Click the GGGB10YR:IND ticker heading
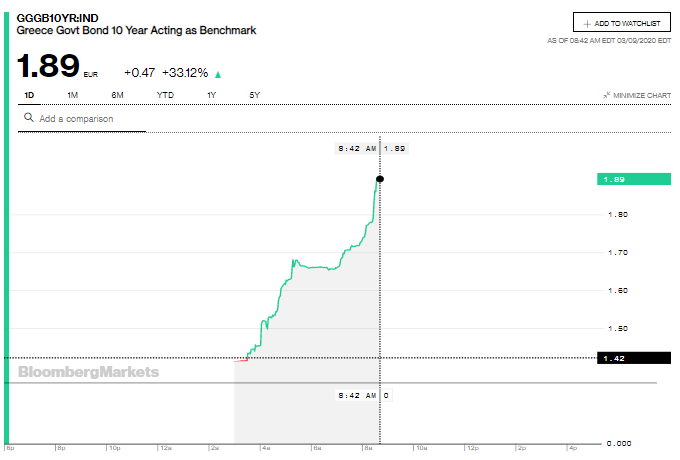 pyautogui.click(x=58, y=17)
